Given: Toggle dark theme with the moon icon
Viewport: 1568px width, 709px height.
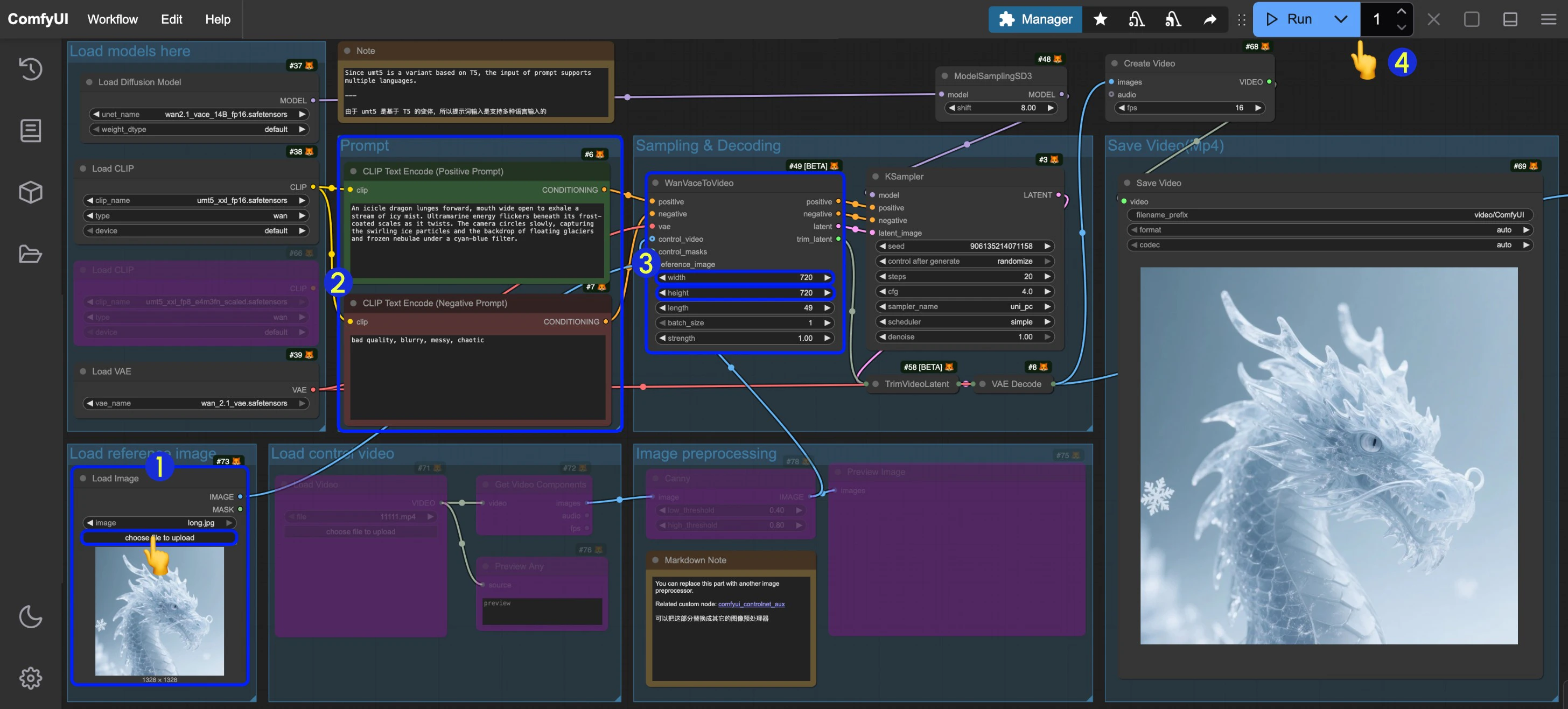Looking at the screenshot, I should click(30, 616).
